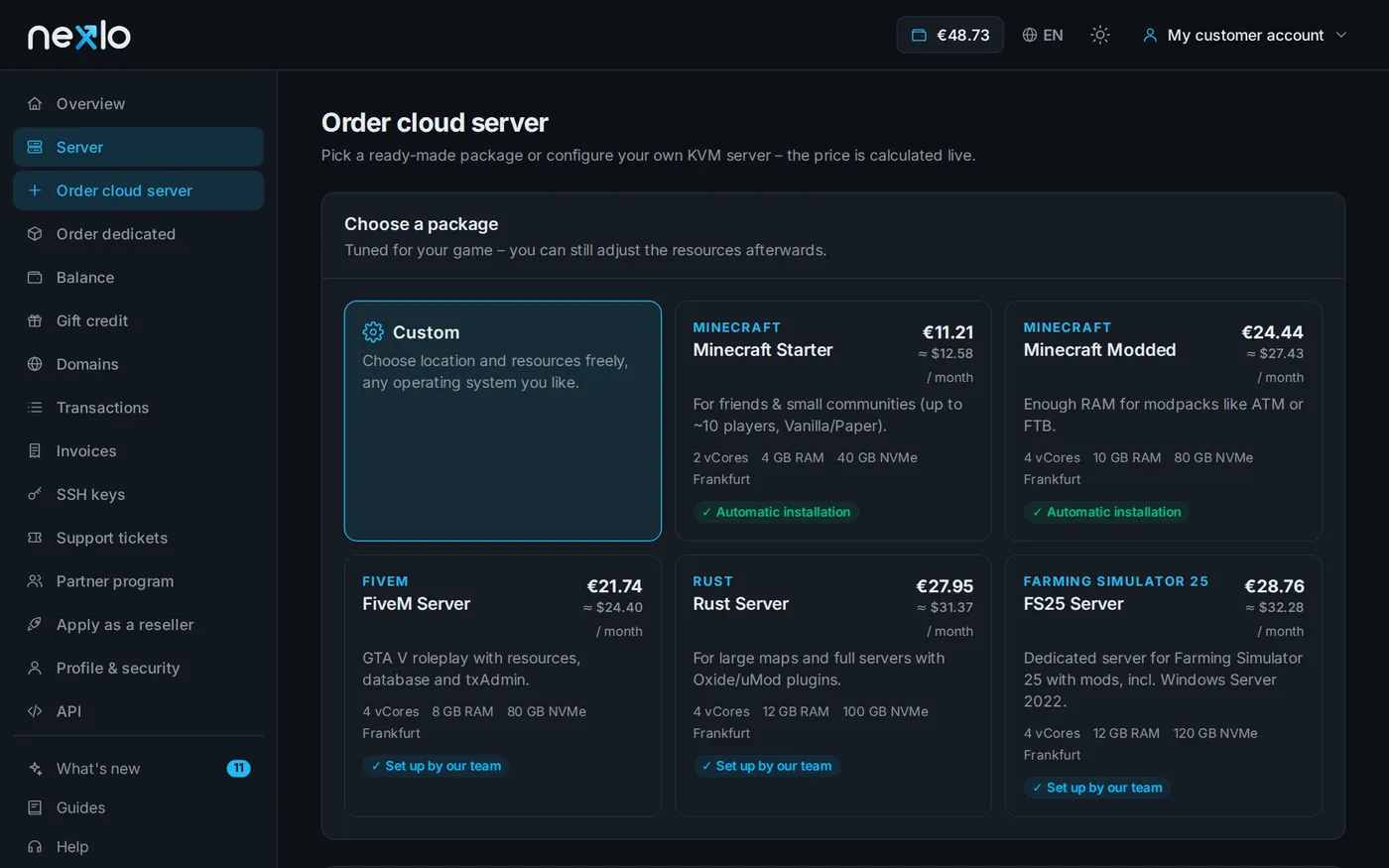The image size is (1389, 868).
Task: Click the 11 badge next to What's new
Action: pyautogui.click(x=238, y=769)
